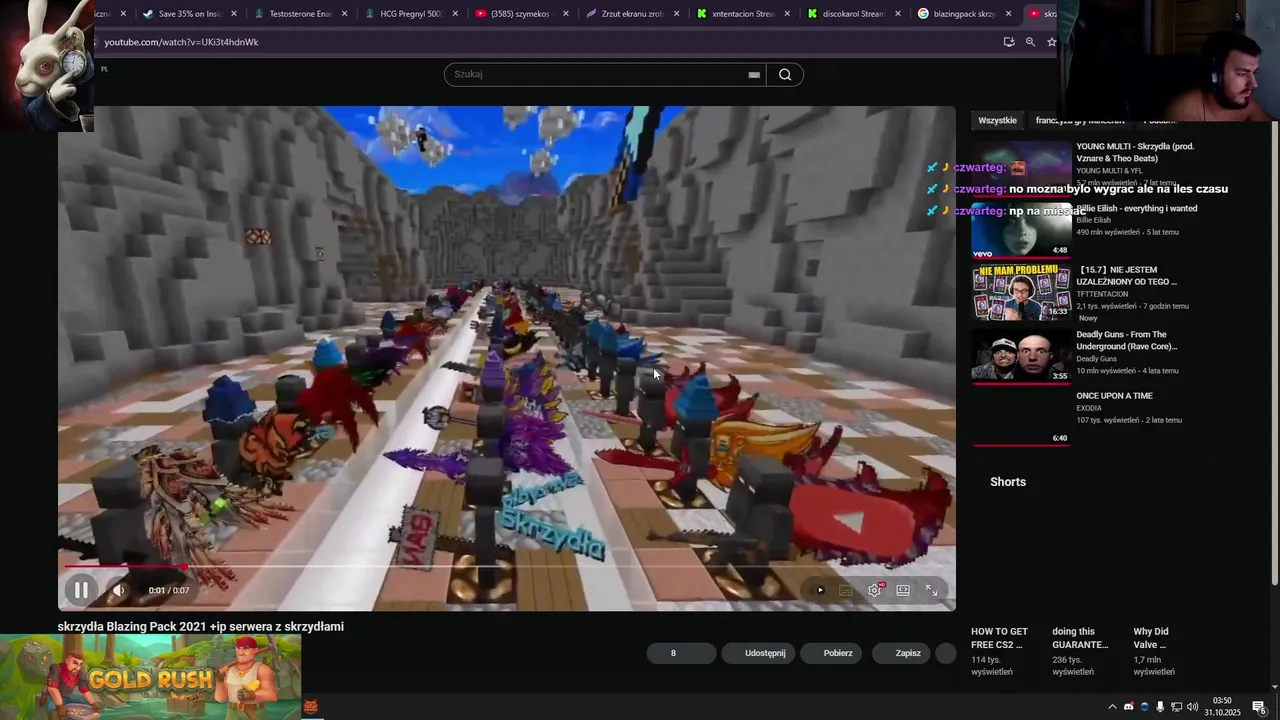
Task: Toggle subtitles in video player
Action: [x=846, y=590]
